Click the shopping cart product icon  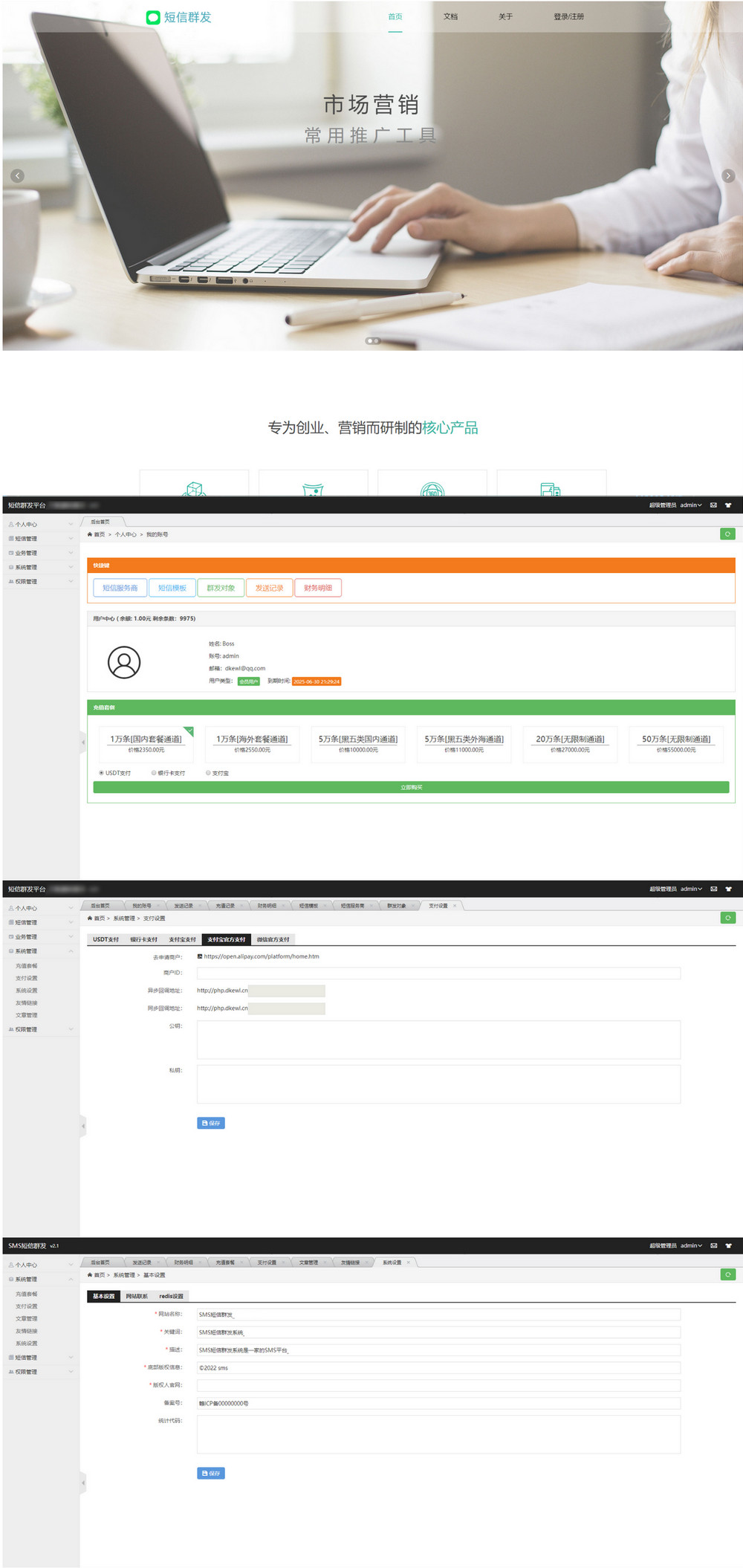pos(313,489)
